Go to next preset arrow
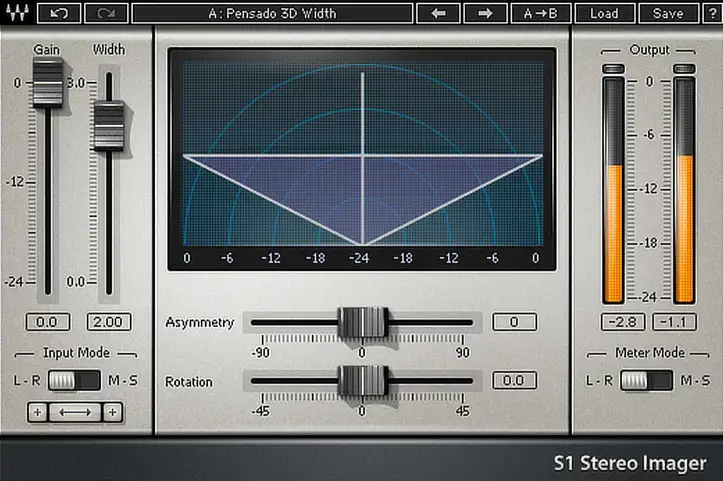This screenshot has width=723, height=481. coord(485,13)
